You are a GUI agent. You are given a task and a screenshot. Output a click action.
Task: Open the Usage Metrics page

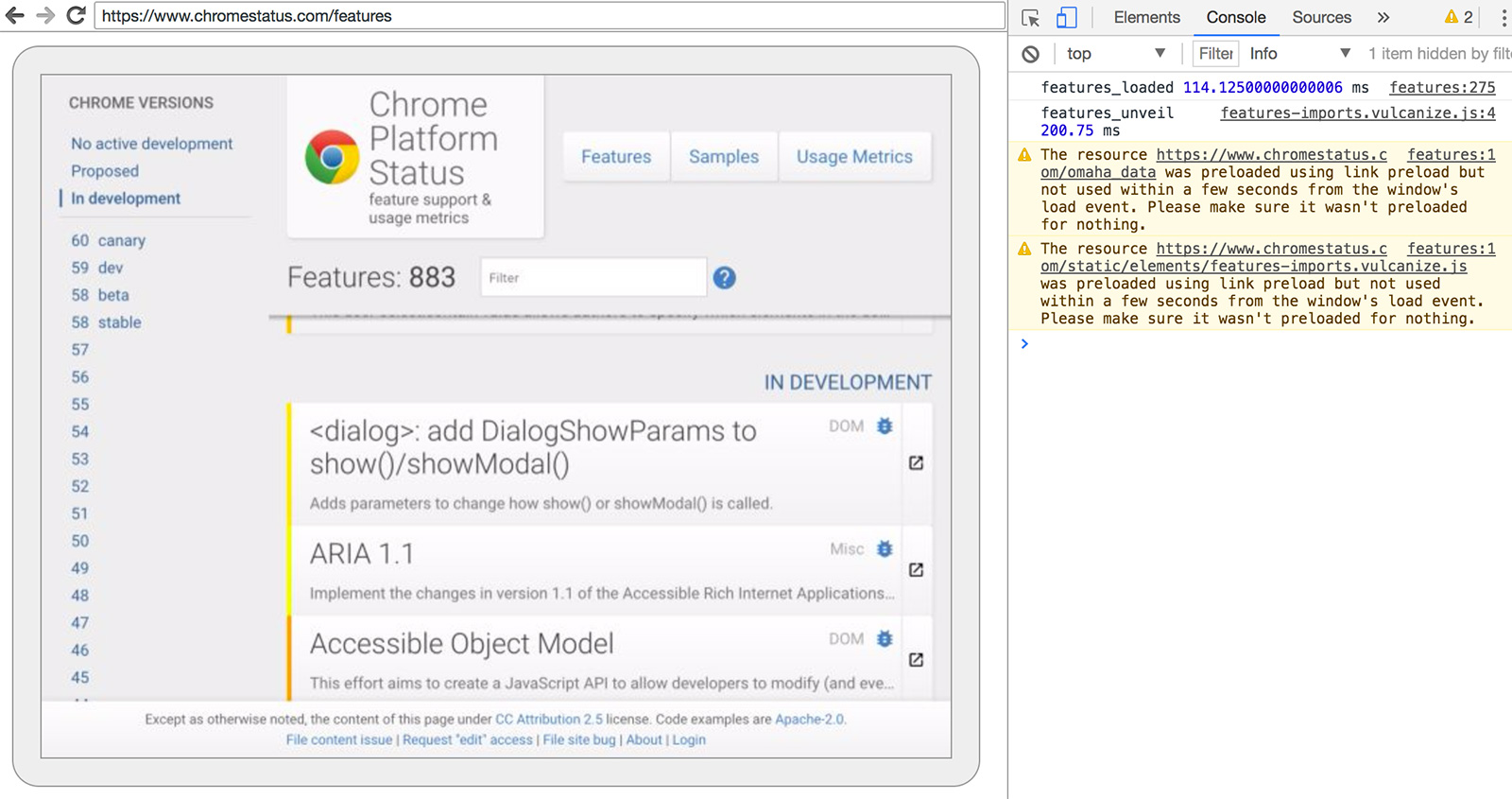coord(854,157)
